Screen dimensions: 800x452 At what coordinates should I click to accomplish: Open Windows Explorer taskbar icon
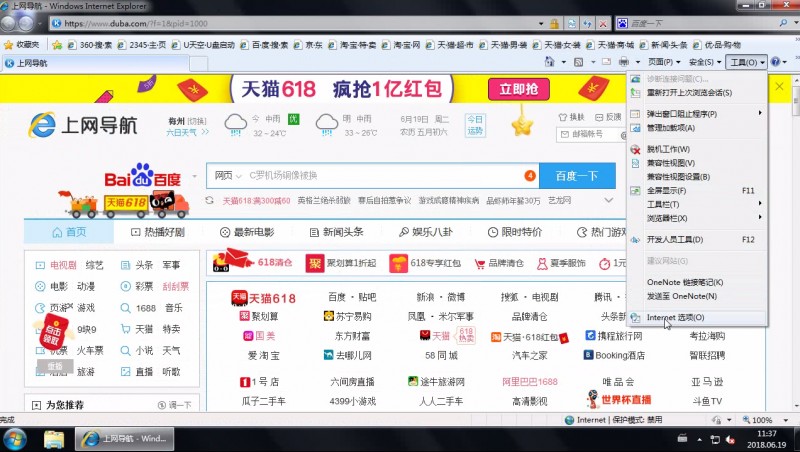(x=54, y=439)
